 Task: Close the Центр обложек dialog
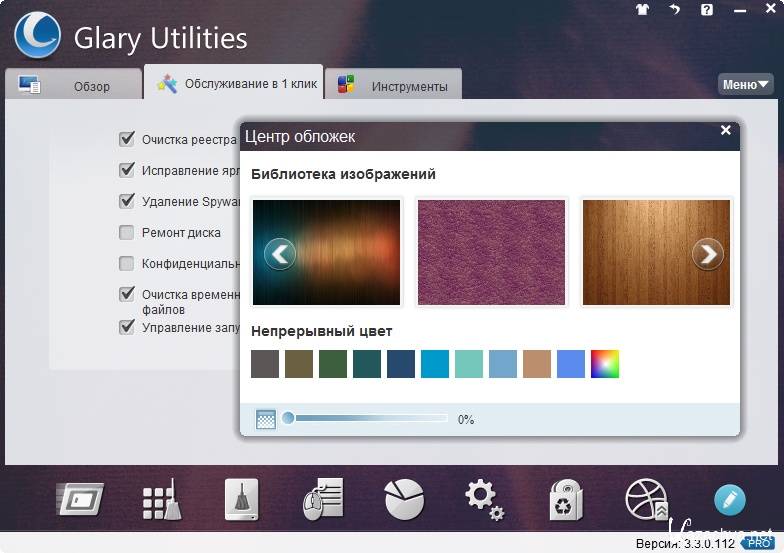[726, 130]
